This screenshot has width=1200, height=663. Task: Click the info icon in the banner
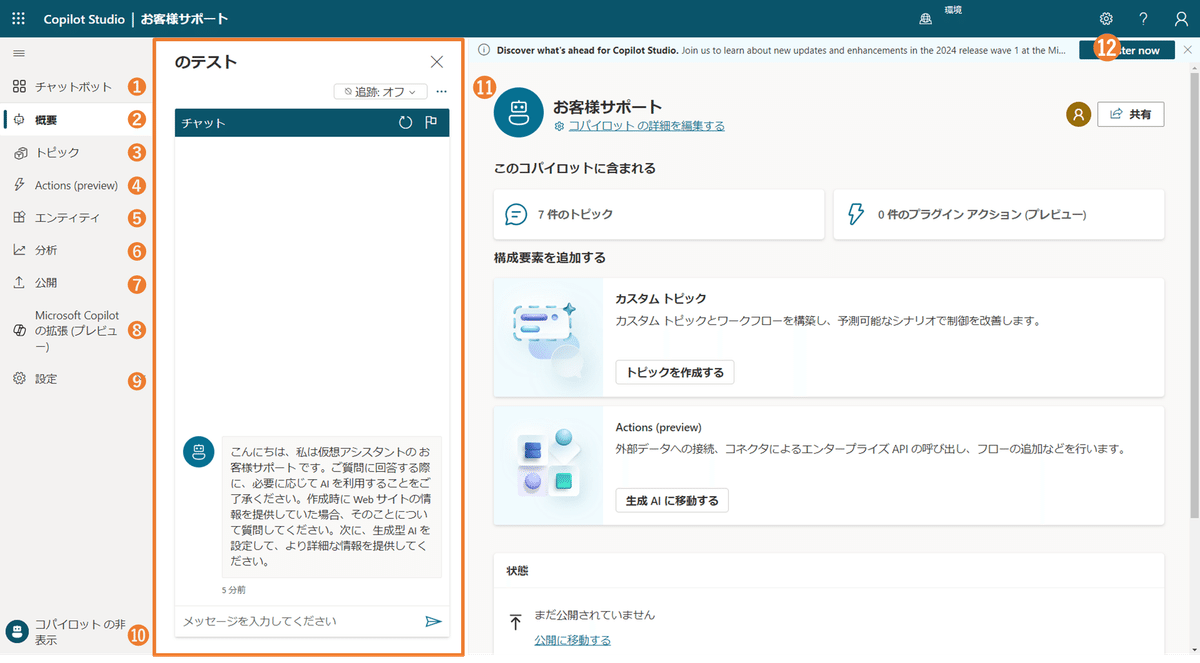coord(484,50)
